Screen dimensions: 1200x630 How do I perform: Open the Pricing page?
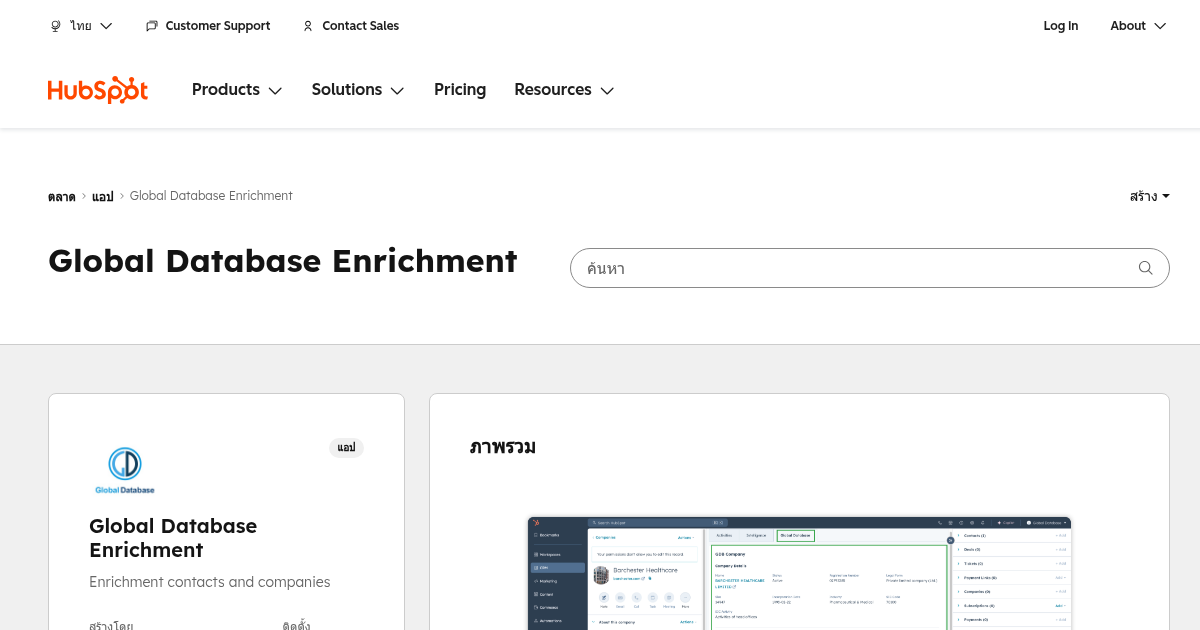(x=460, y=90)
